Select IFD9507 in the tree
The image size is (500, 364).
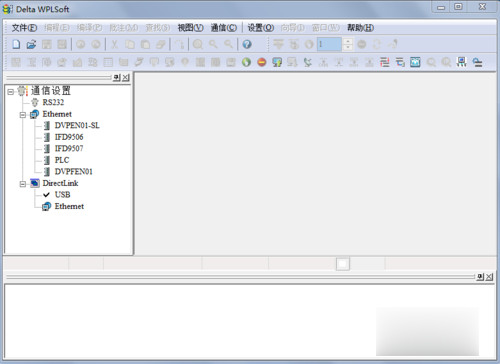pos(69,148)
